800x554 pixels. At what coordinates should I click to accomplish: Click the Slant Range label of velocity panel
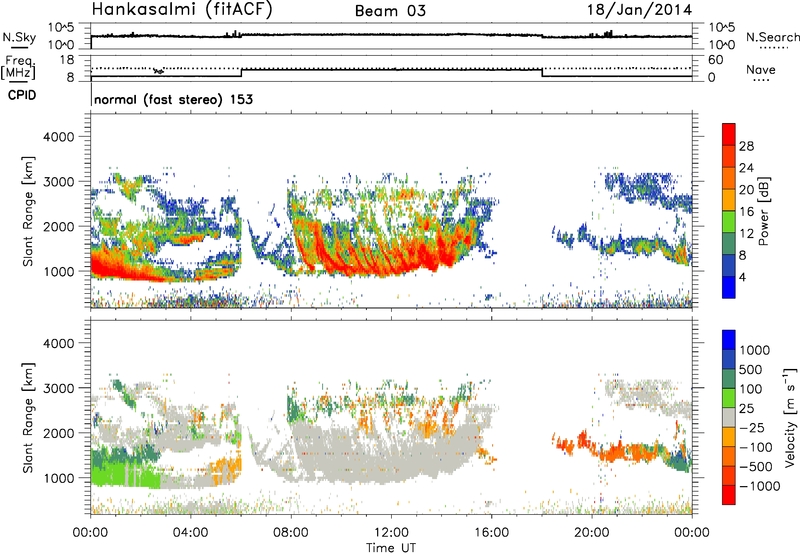28,417
